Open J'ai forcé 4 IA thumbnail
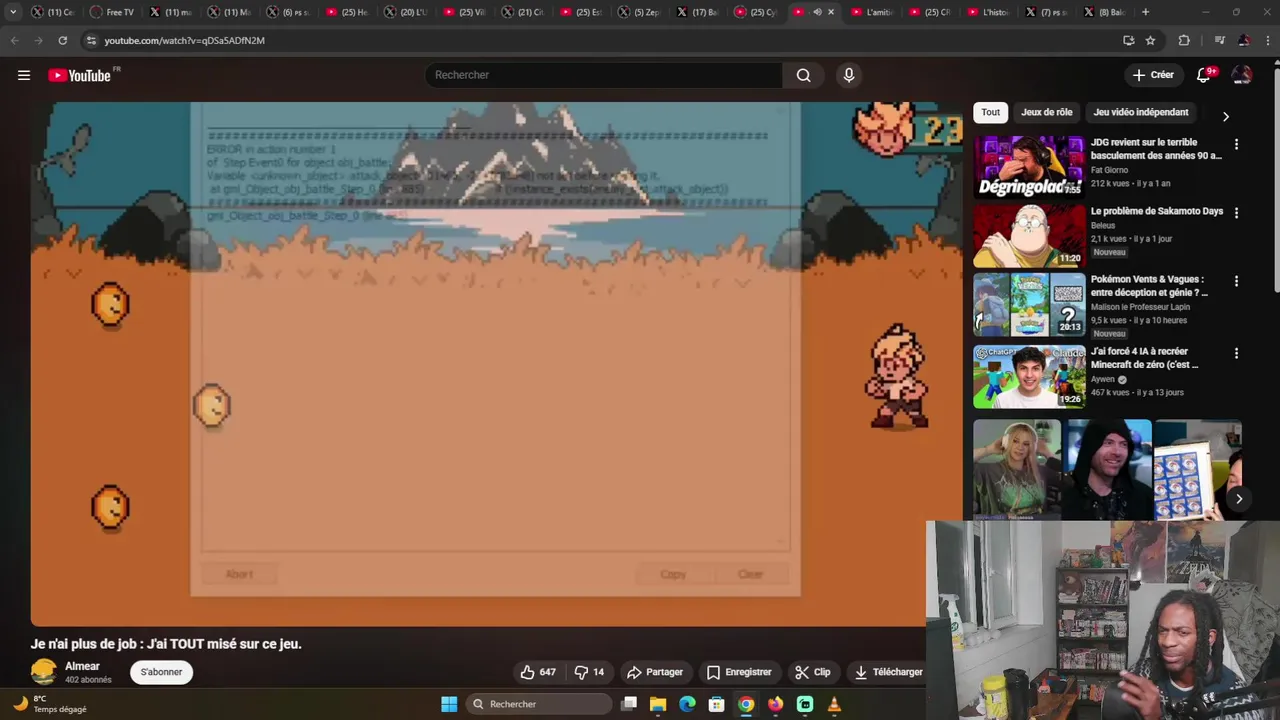This screenshot has width=1280, height=720. 1029,376
